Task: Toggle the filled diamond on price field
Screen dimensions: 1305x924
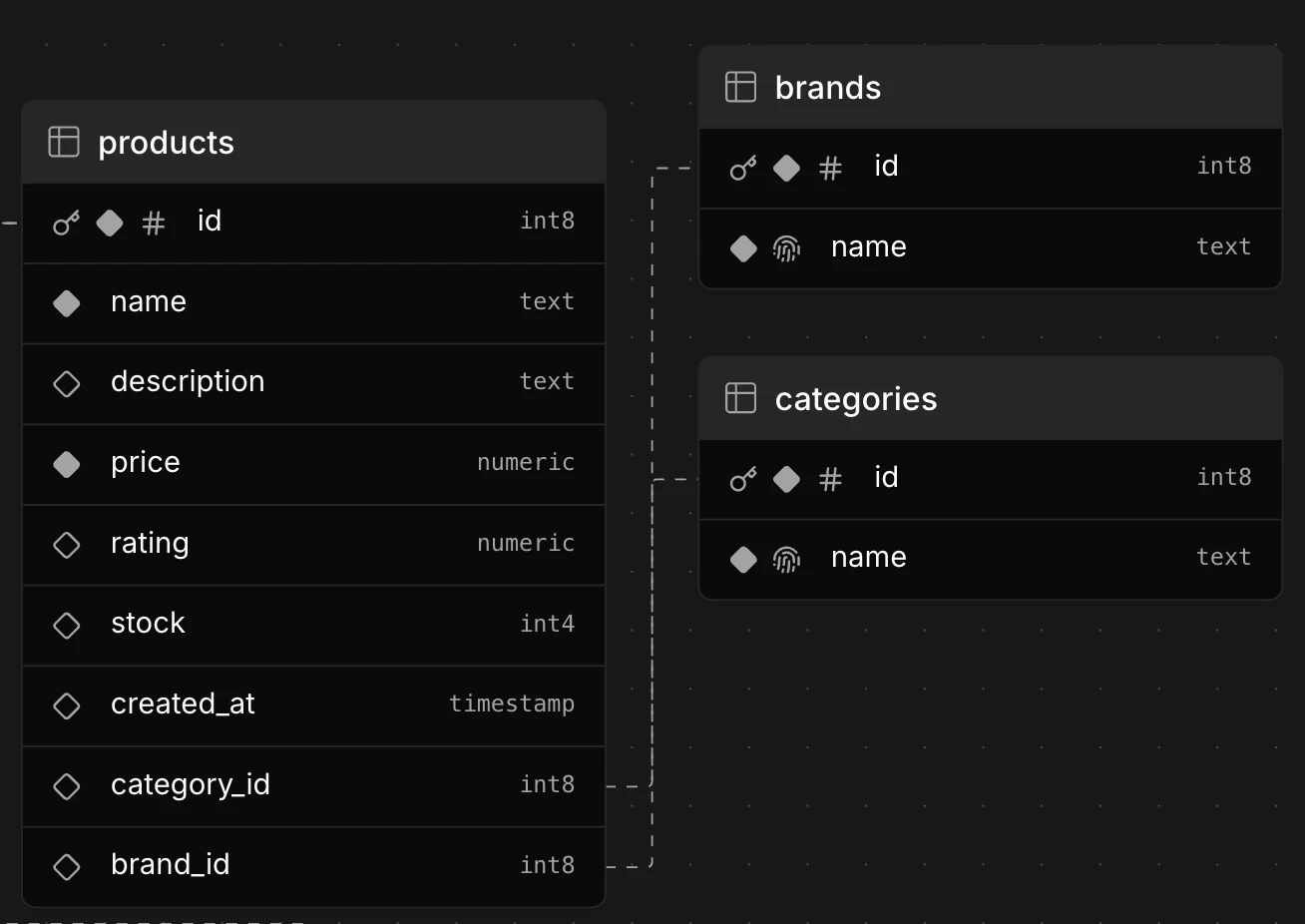Action: point(66,464)
